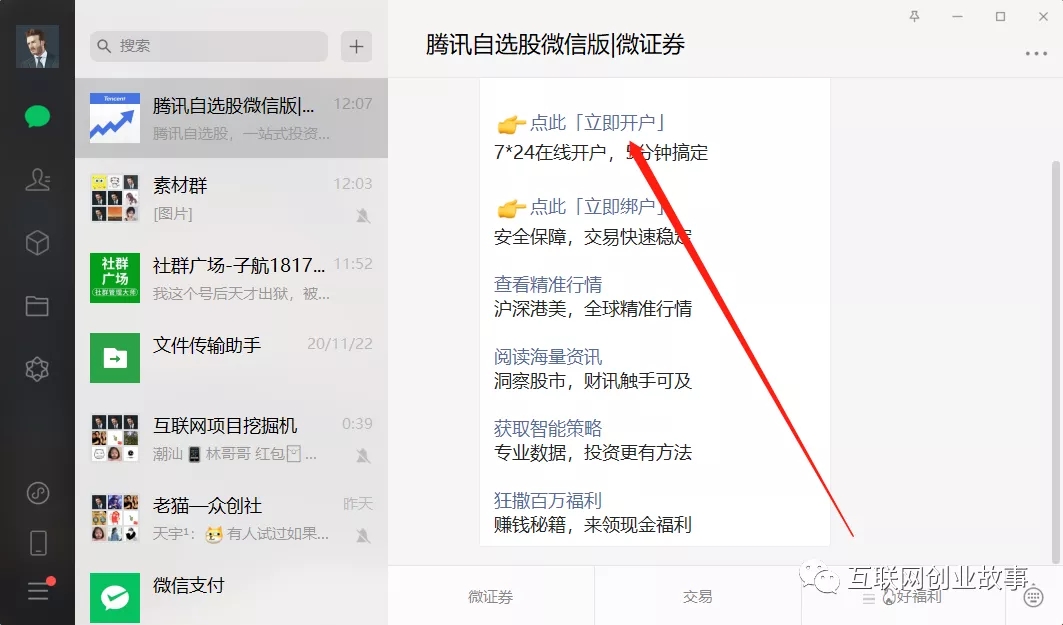Open the 微证券 bottom menu
The width and height of the screenshot is (1063, 625).
click(x=490, y=597)
